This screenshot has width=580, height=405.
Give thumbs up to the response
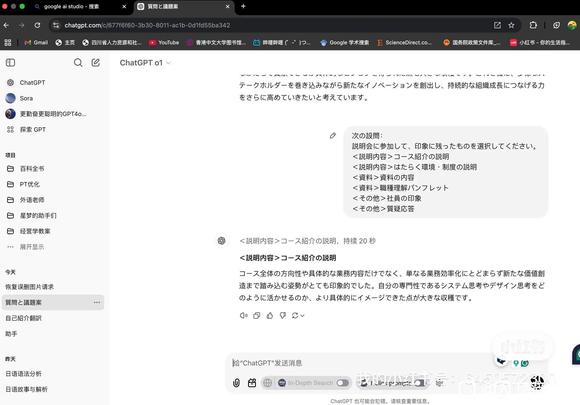click(270, 315)
